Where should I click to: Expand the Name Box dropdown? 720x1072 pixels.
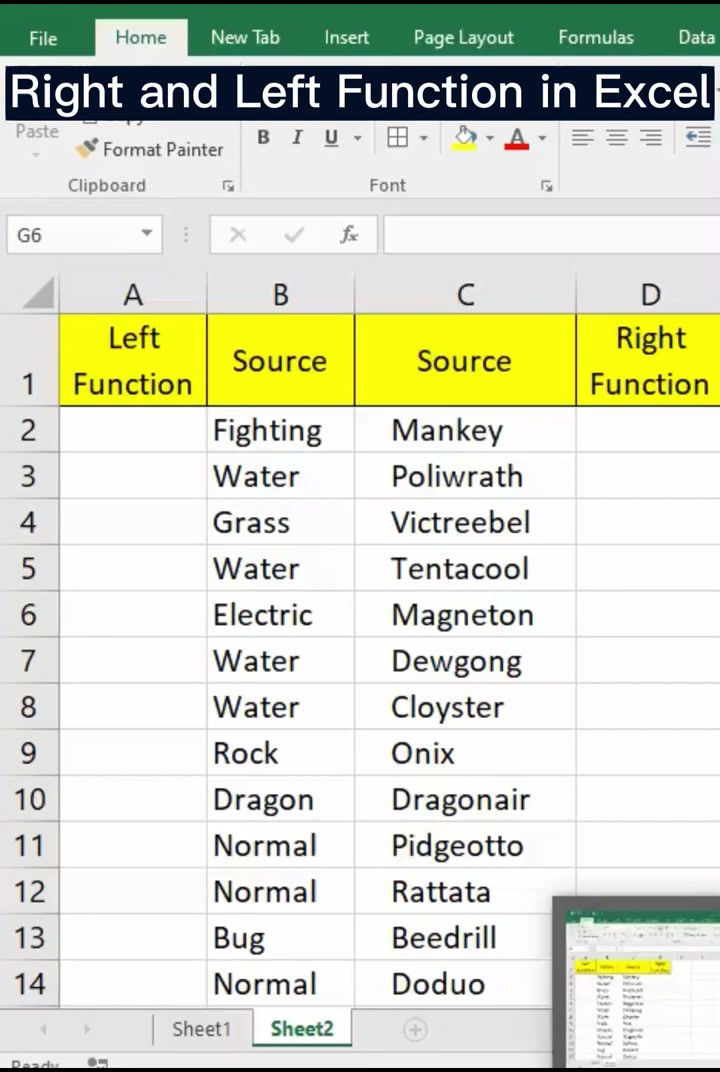(146, 234)
